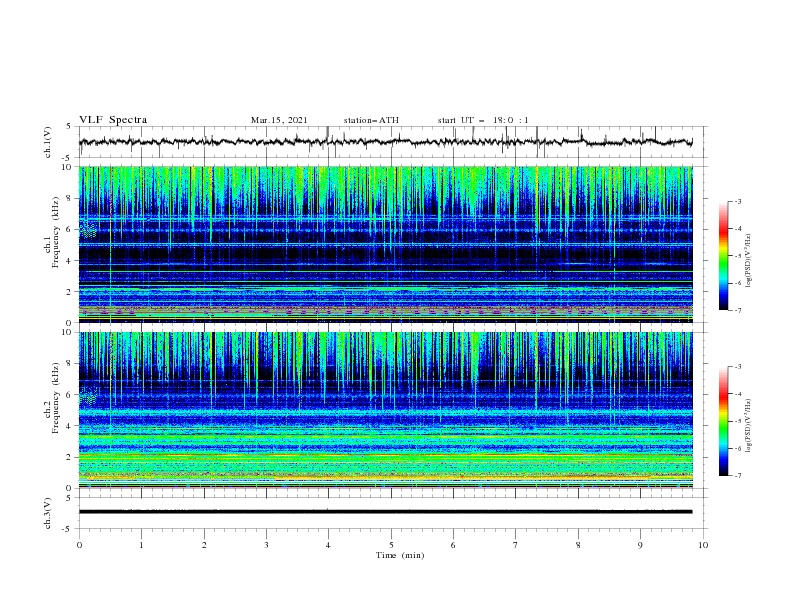Screen dimensions: 792x612
Task: Click the "-7" tick on ch.2 color bar
Action: [x=737, y=476]
